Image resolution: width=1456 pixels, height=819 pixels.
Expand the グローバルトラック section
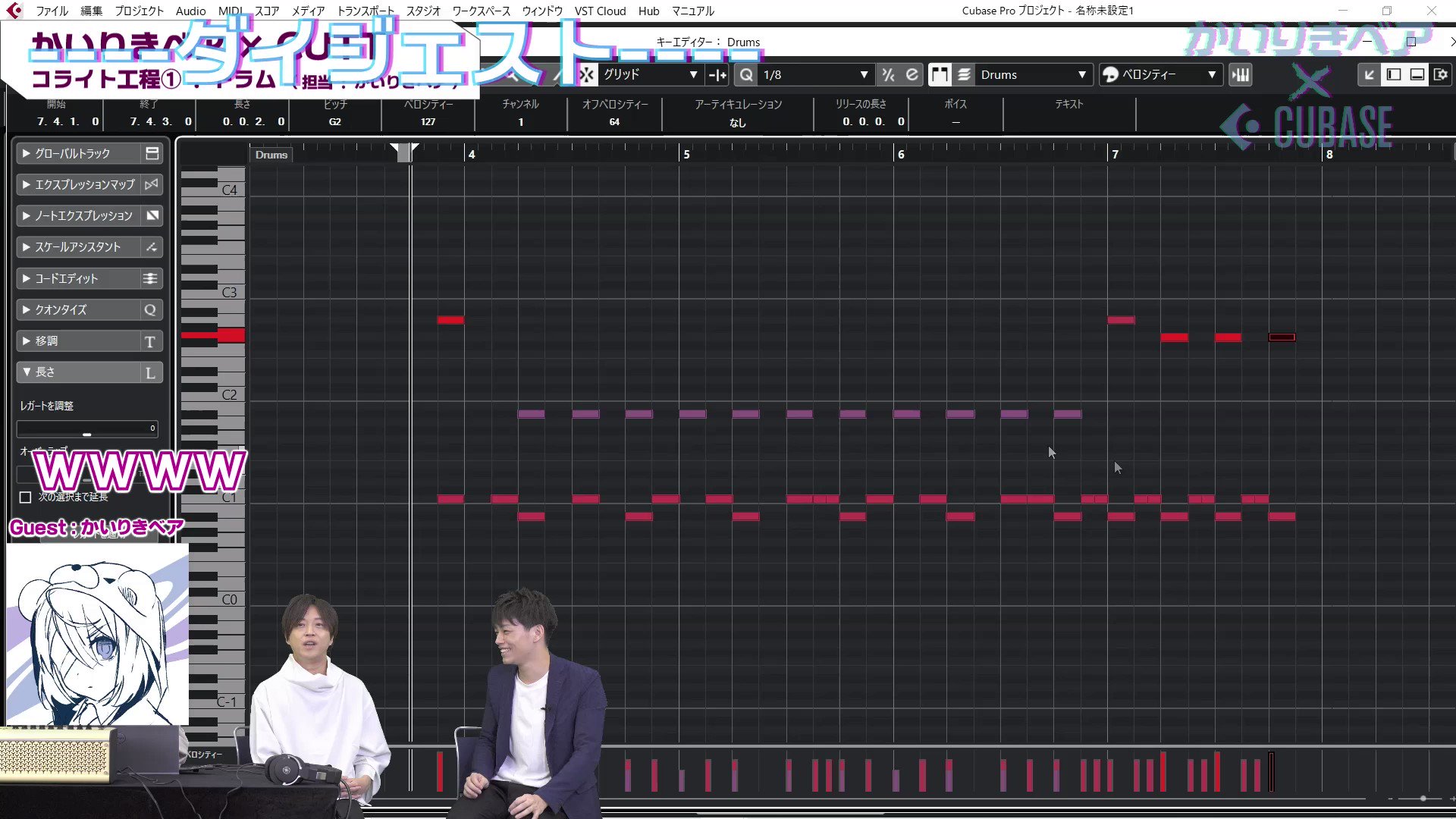click(77, 153)
